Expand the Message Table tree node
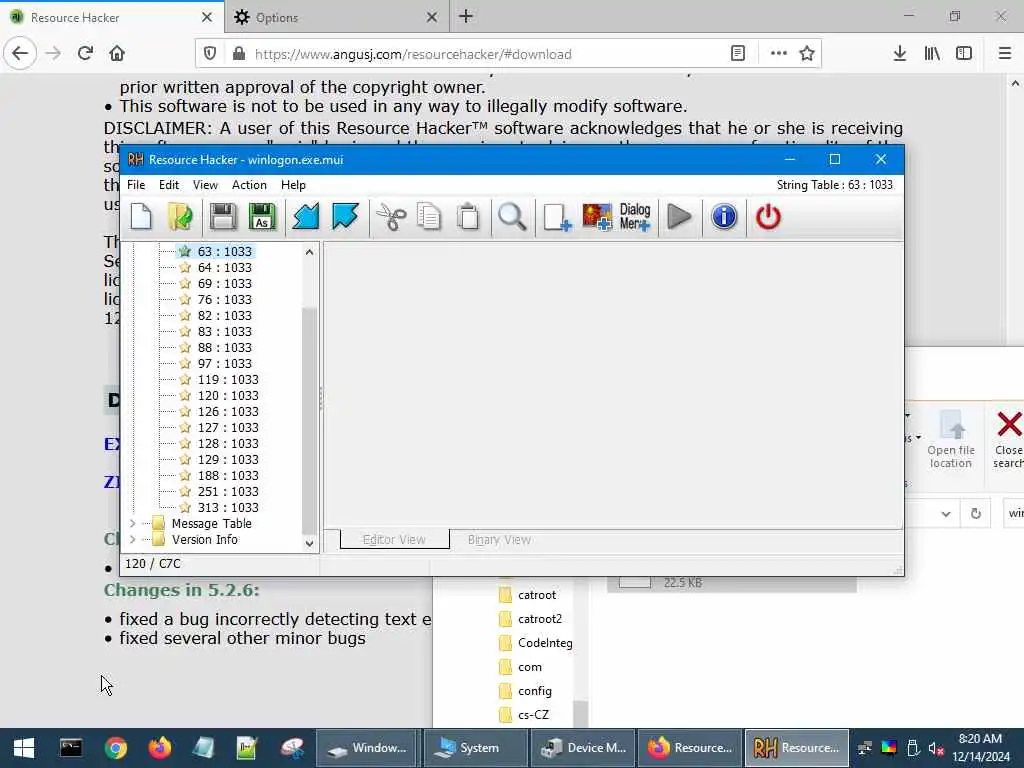This screenshot has height=768, width=1024. click(133, 524)
